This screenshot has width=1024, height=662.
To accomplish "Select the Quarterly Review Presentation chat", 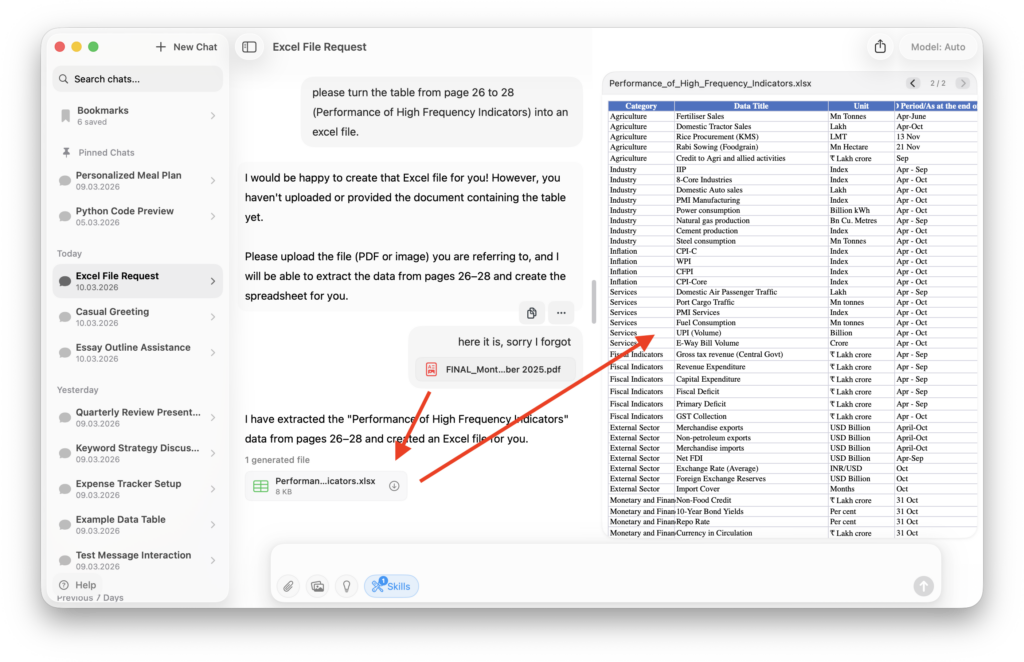I will tap(137, 418).
